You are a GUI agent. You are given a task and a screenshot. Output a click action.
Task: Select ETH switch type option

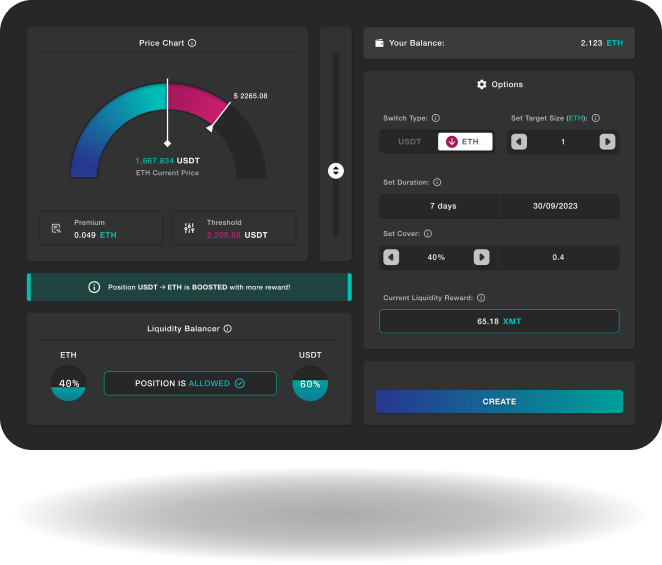tap(464, 142)
